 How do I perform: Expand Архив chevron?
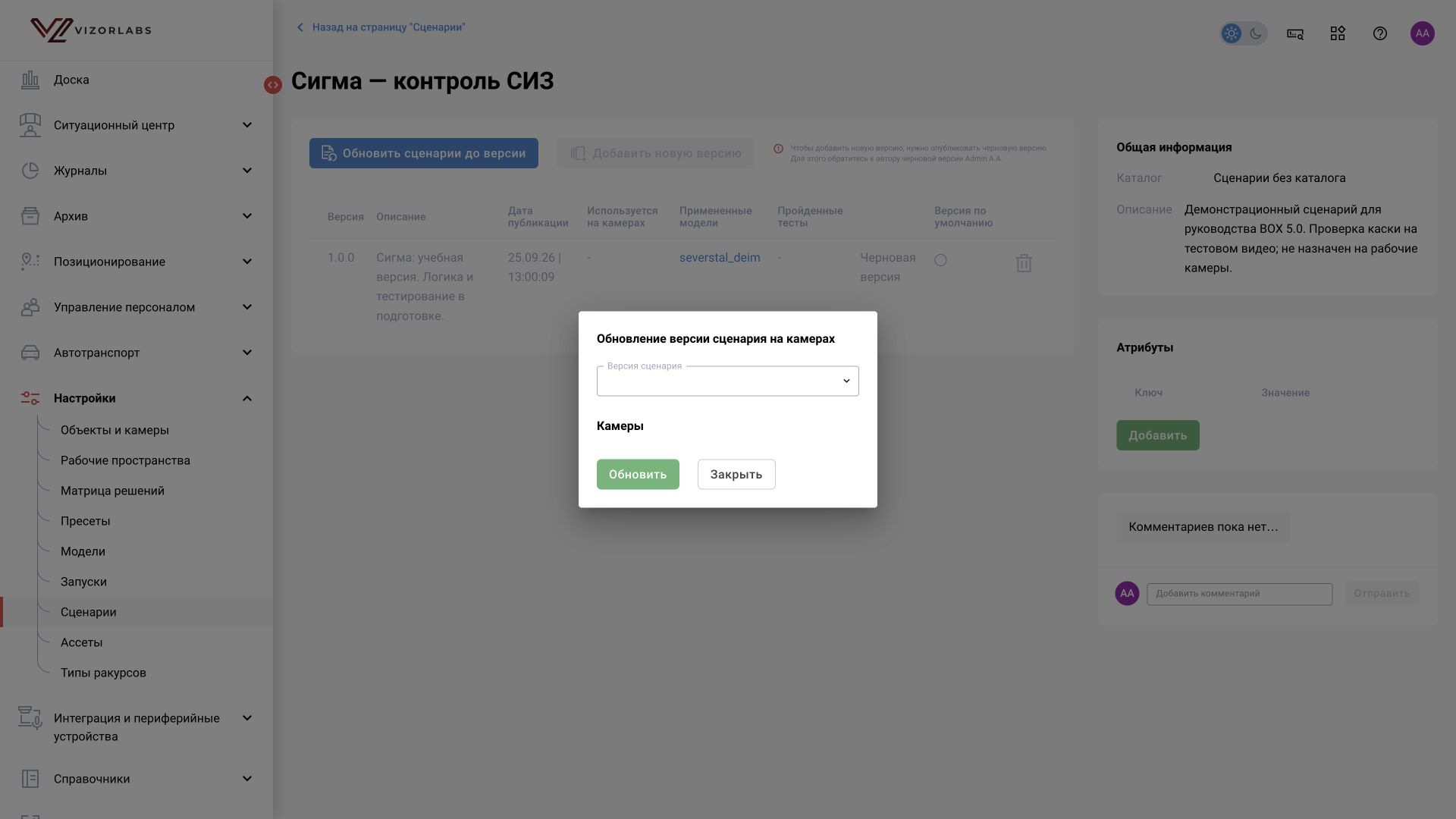click(x=247, y=216)
